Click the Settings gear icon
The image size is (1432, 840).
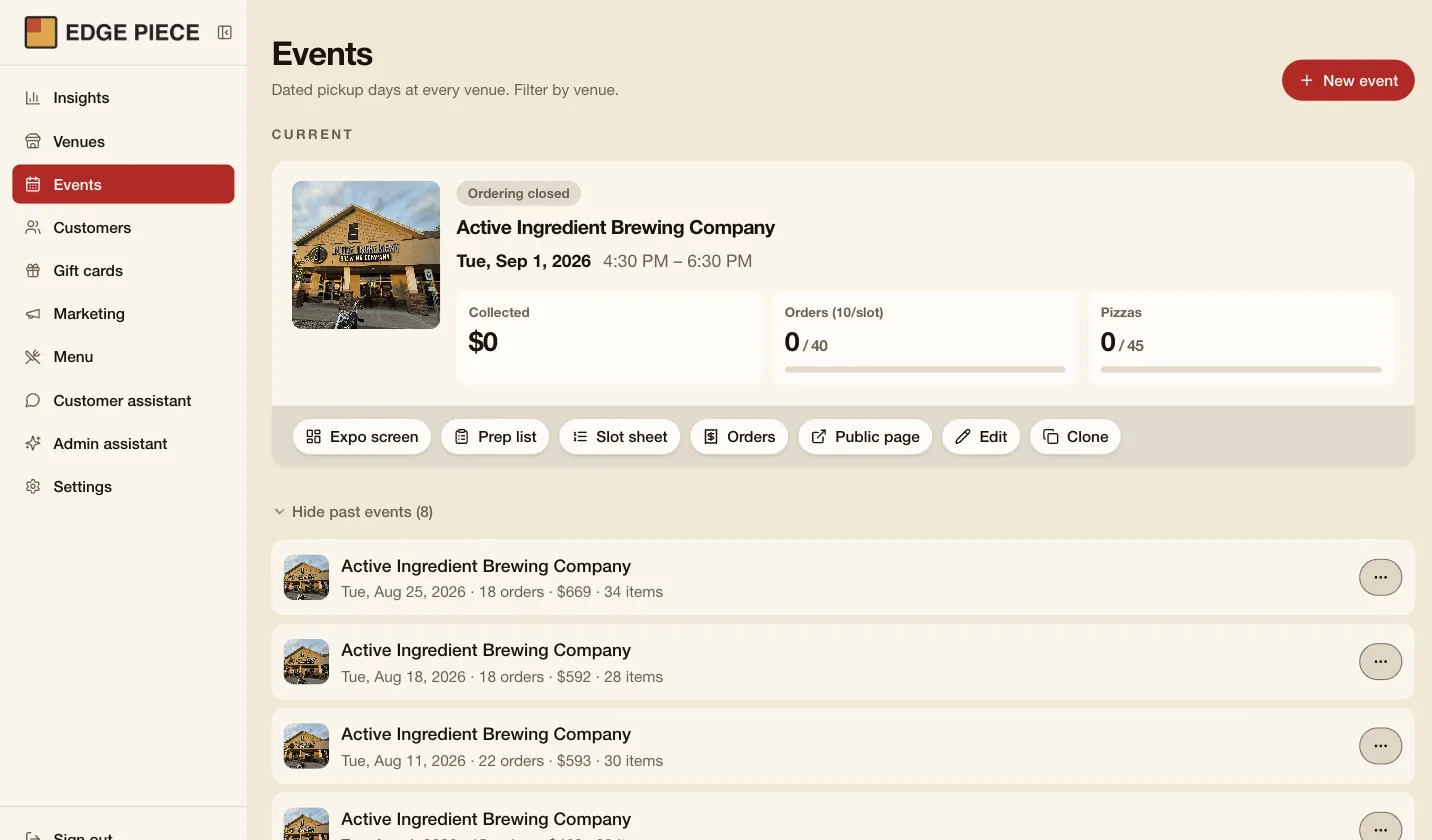coord(33,486)
